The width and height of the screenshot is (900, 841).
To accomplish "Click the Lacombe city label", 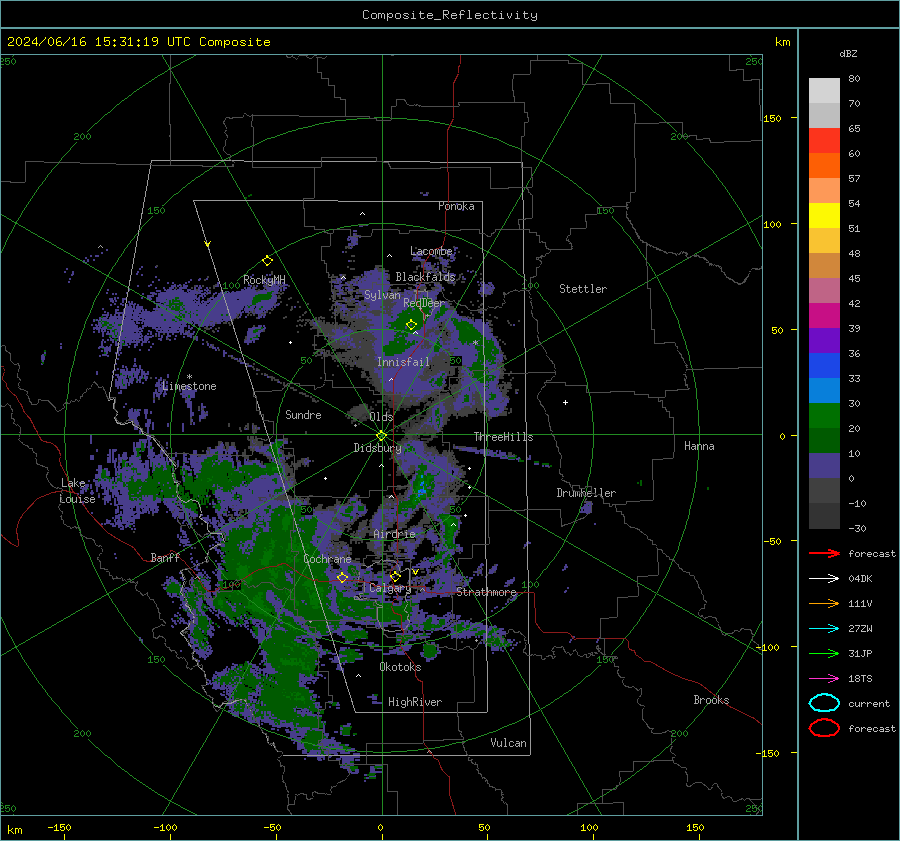I will (x=431, y=251).
